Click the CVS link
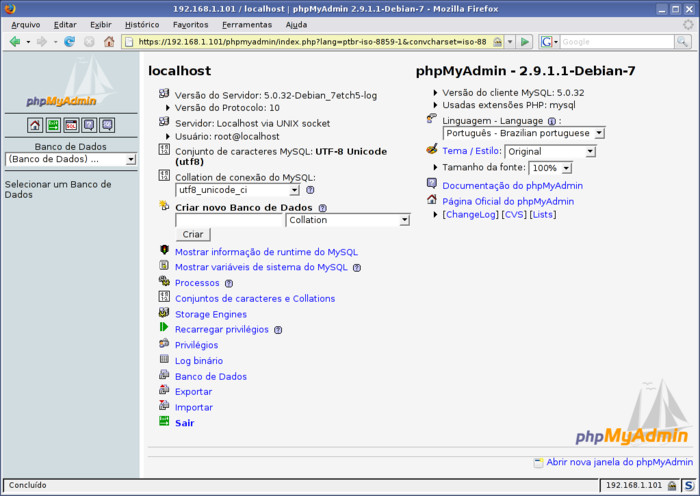The height and width of the screenshot is (496, 700). pos(514,214)
